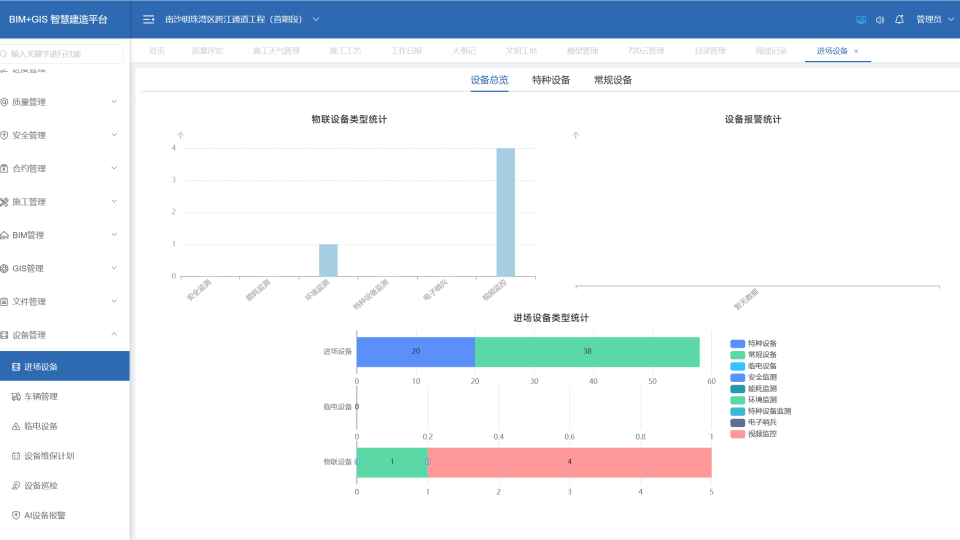Screen dimensions: 960x540
Task: Open the notification bell icon
Action: (899, 19)
